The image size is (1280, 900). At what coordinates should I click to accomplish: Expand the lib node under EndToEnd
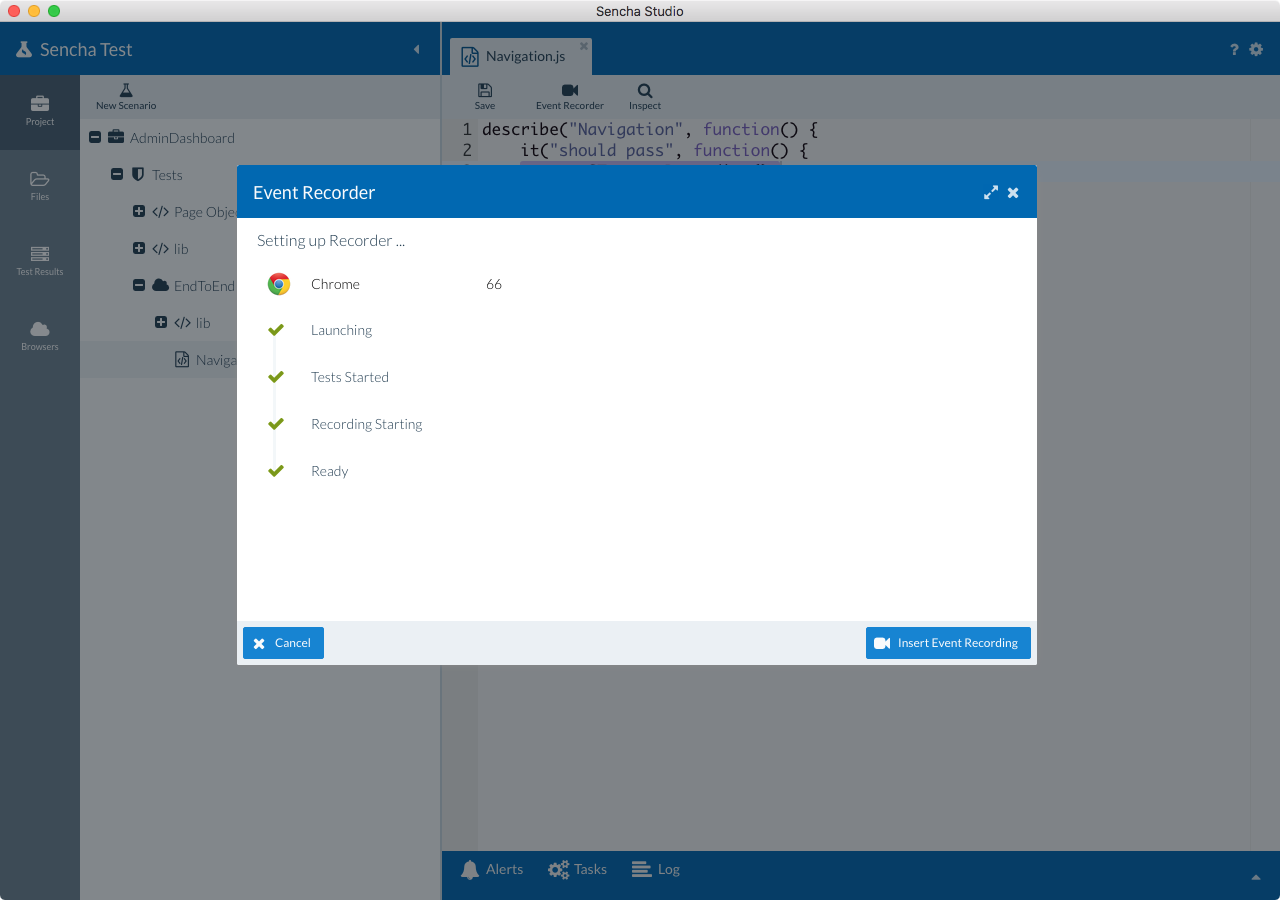pyautogui.click(x=161, y=322)
